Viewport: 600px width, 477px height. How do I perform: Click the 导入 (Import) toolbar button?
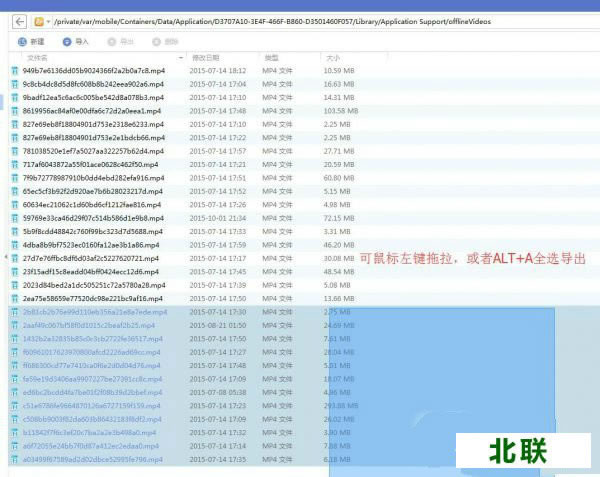(x=75, y=41)
